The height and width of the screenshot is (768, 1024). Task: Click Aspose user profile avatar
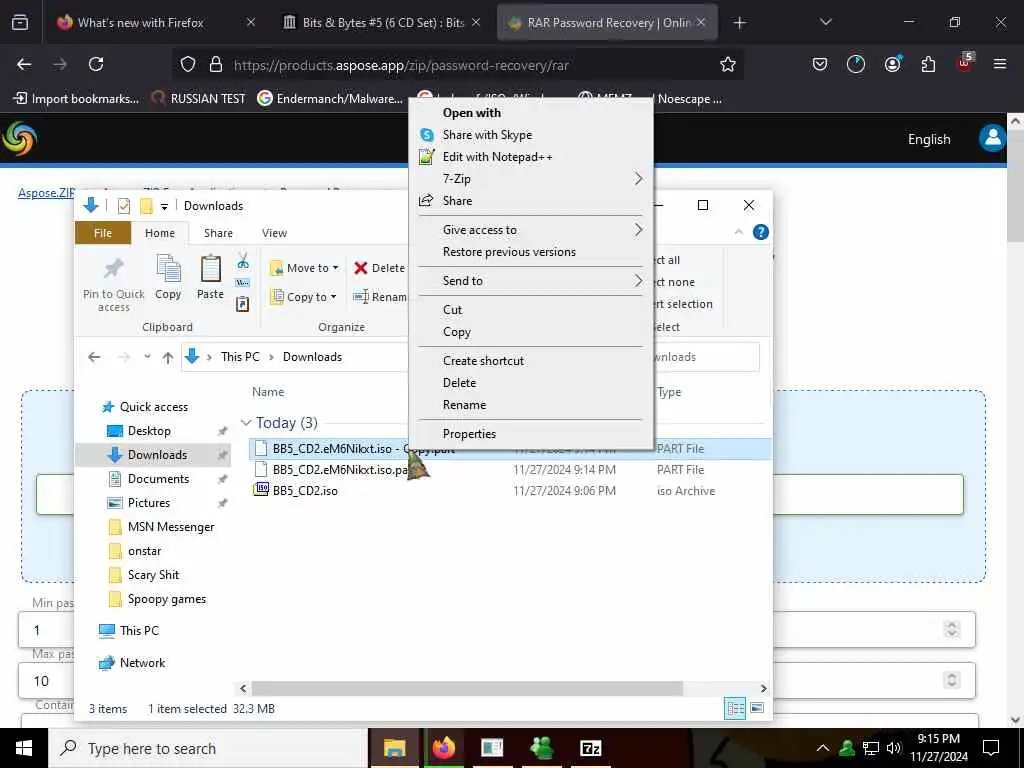tap(992, 138)
